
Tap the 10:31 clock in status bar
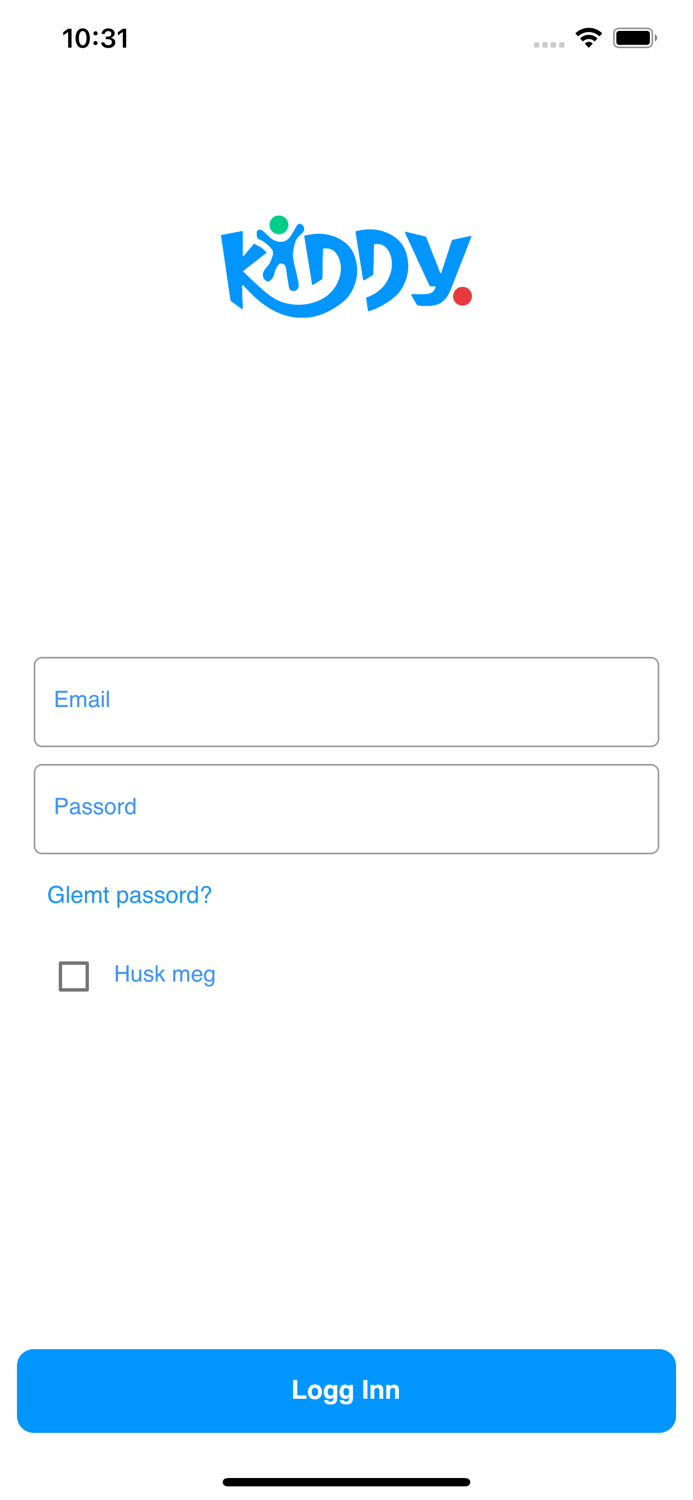[95, 39]
